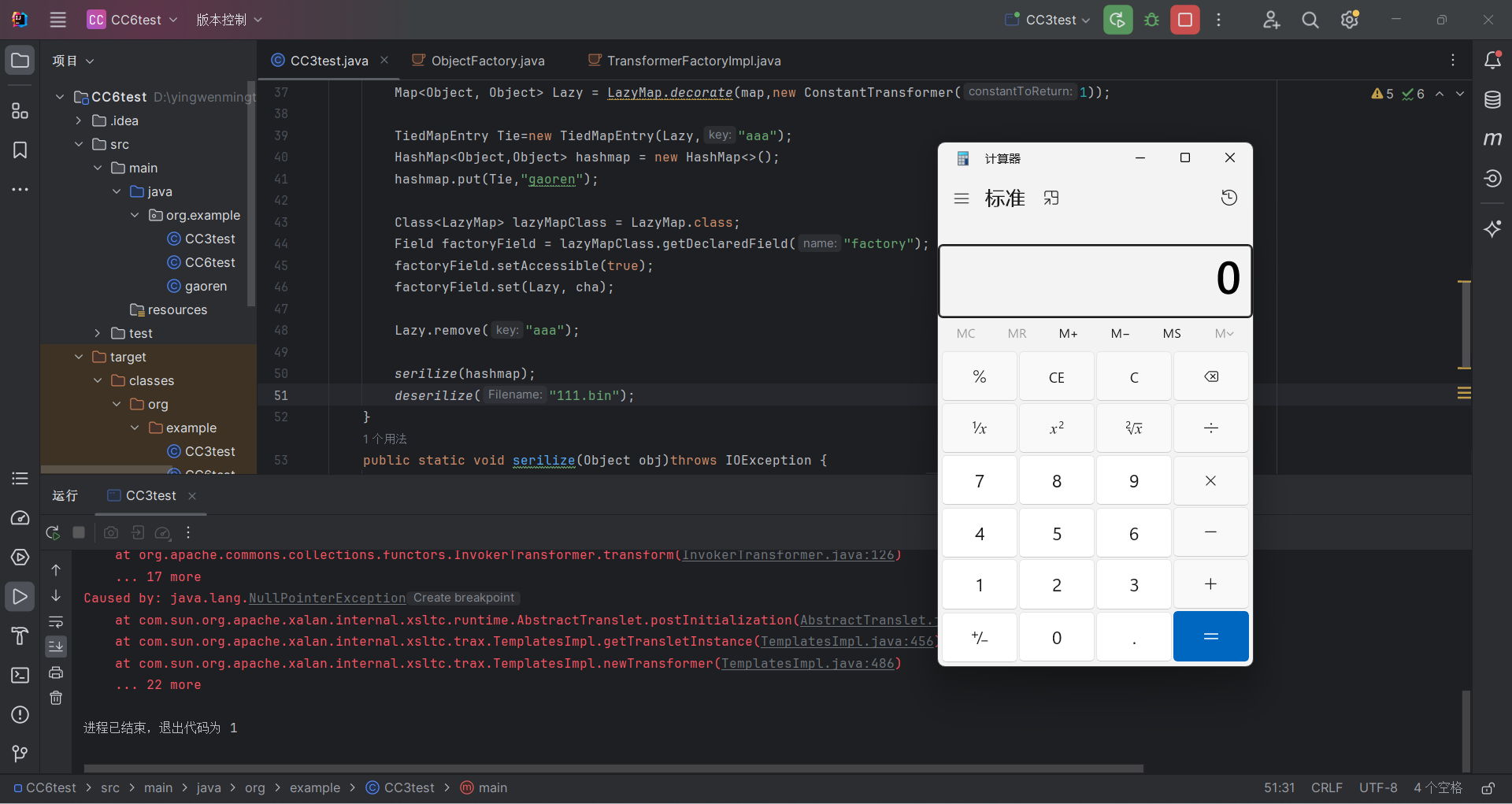The height and width of the screenshot is (804, 1512).
Task: Toggle calculator keep-on-top mode
Action: click(x=1051, y=198)
